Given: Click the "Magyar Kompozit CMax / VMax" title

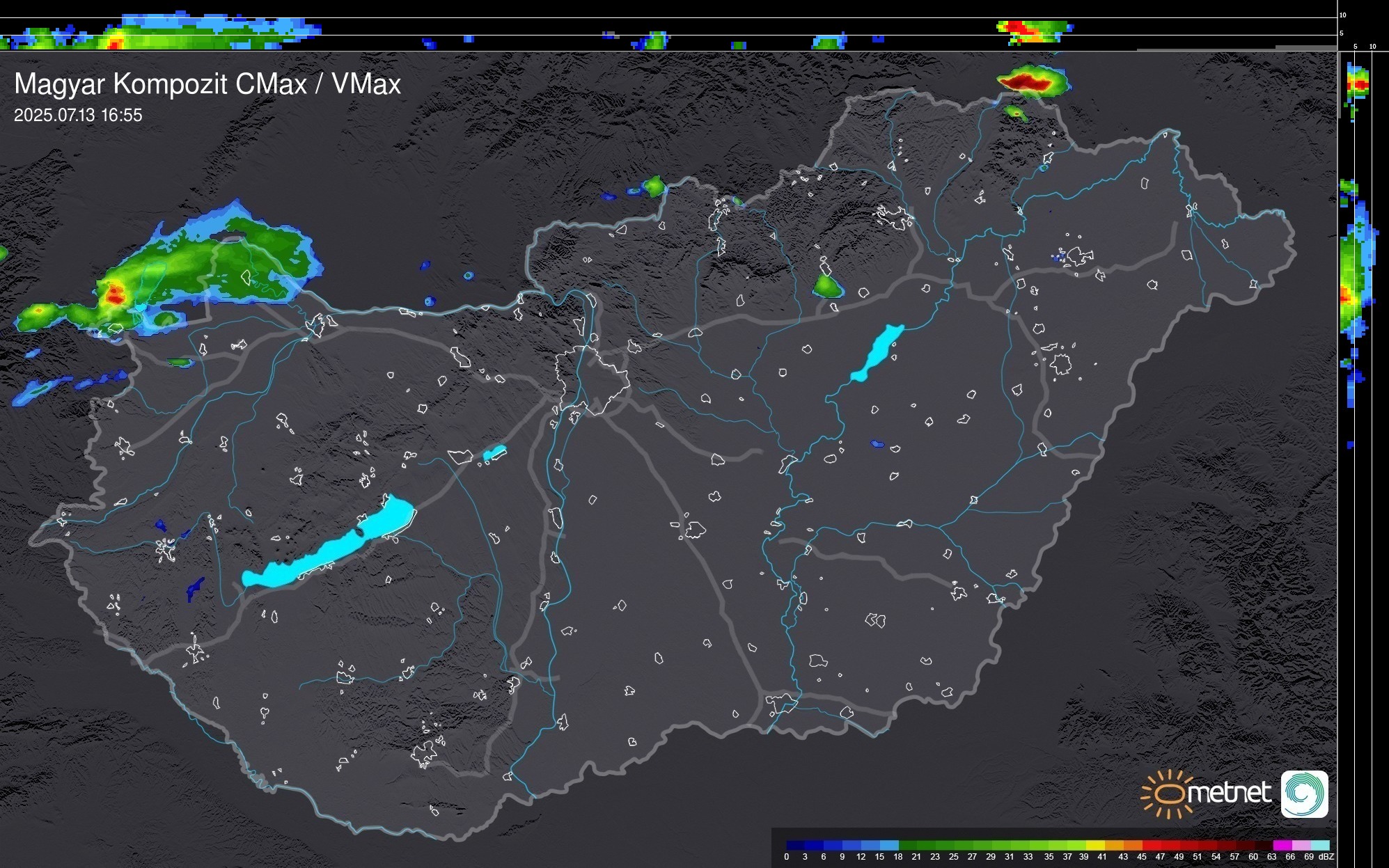Looking at the screenshot, I should click(x=207, y=84).
